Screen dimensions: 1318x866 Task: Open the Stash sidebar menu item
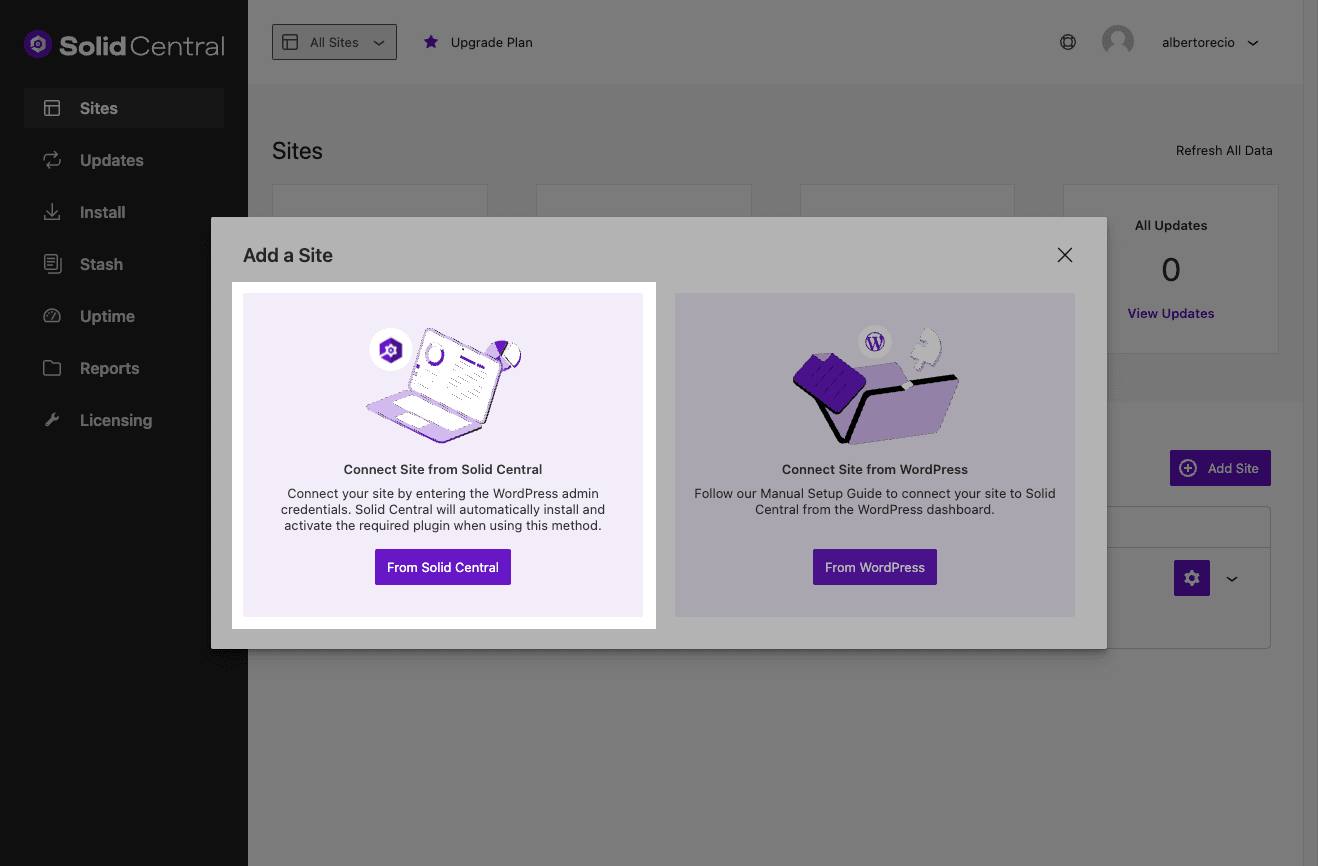[124, 264]
